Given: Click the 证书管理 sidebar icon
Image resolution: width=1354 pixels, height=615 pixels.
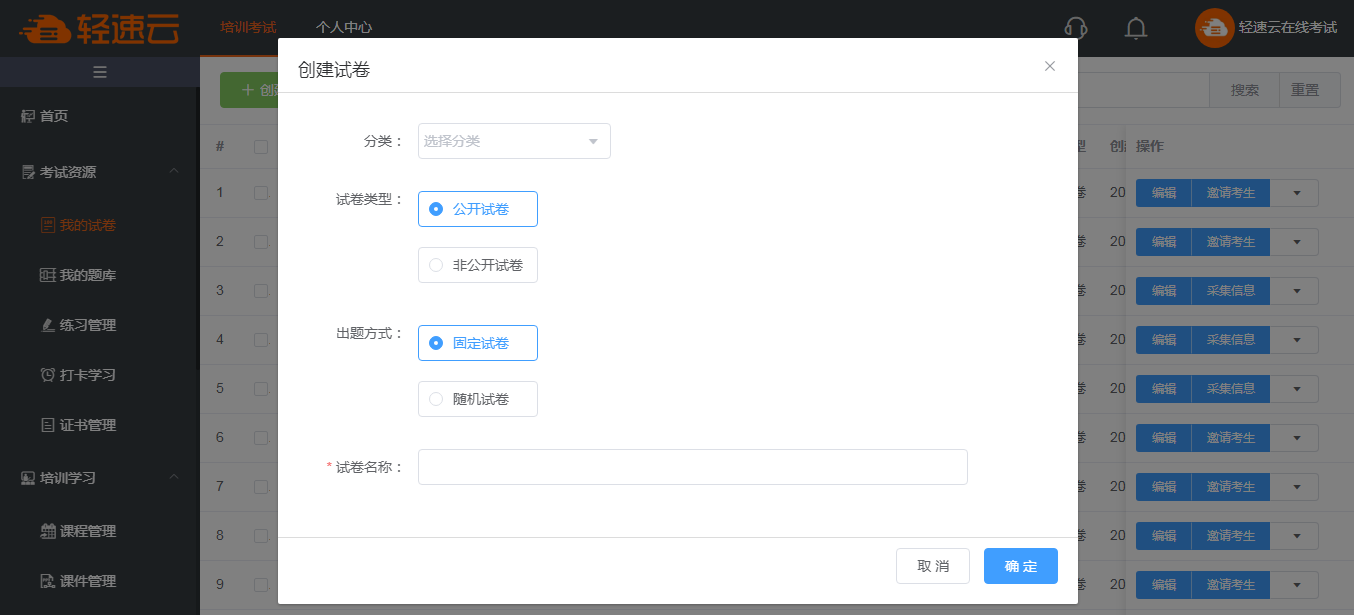Looking at the screenshot, I should [x=47, y=425].
